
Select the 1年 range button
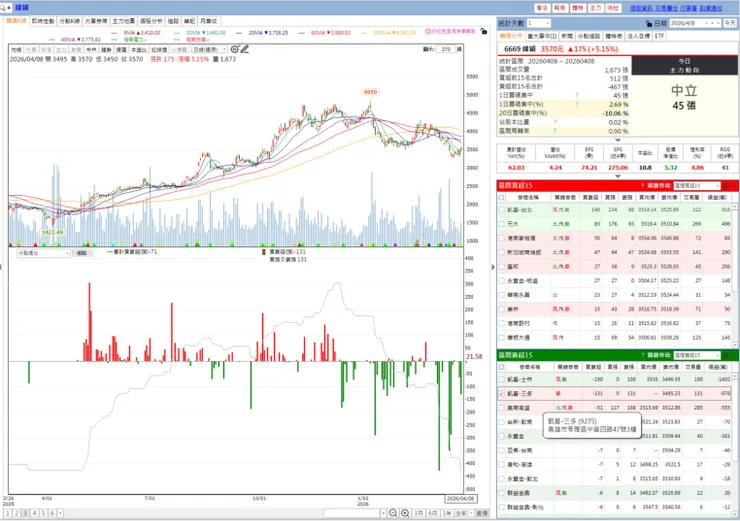point(446,513)
